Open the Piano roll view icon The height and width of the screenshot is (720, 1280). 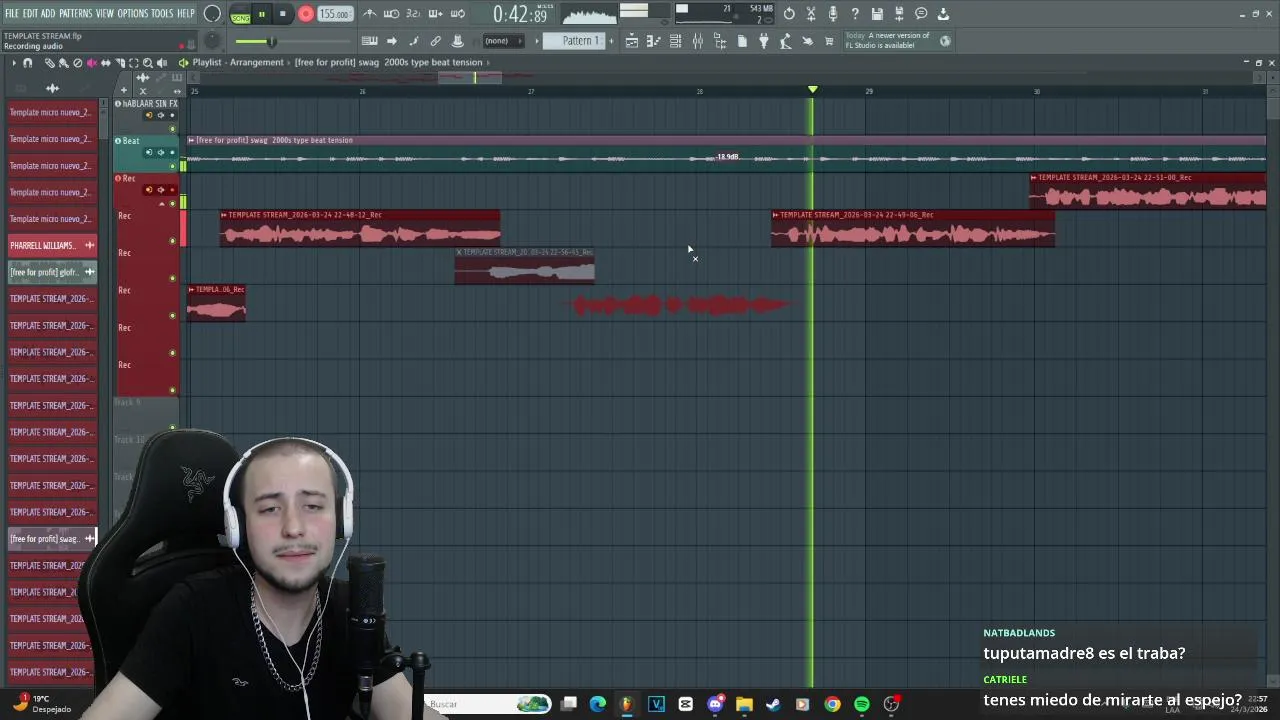[654, 41]
